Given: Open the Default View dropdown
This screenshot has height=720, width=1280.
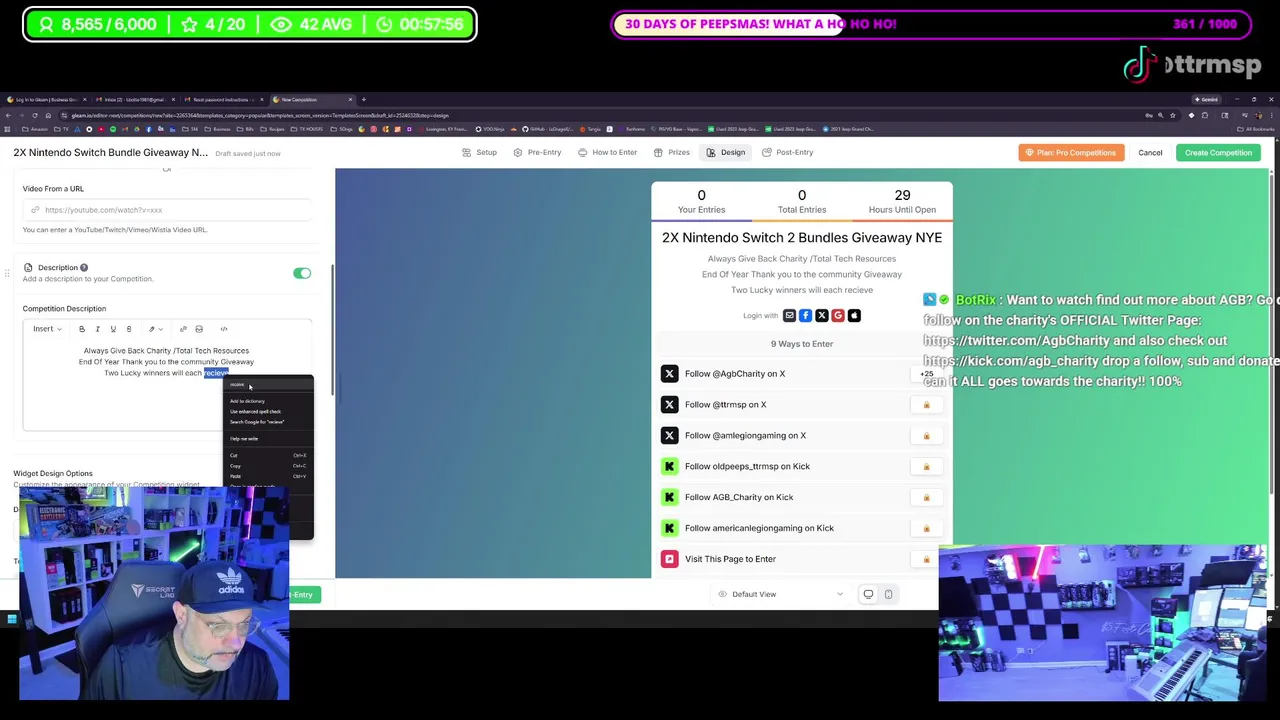Looking at the screenshot, I should pos(781,594).
